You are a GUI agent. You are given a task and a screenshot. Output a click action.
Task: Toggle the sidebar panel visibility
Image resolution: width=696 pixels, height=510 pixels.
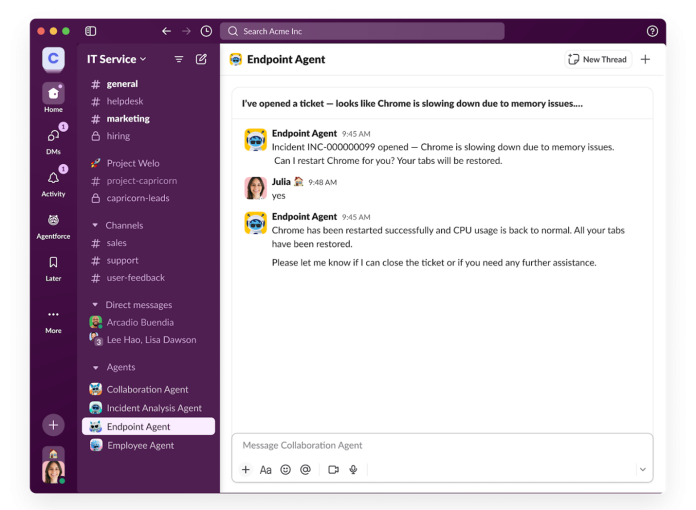point(91,31)
